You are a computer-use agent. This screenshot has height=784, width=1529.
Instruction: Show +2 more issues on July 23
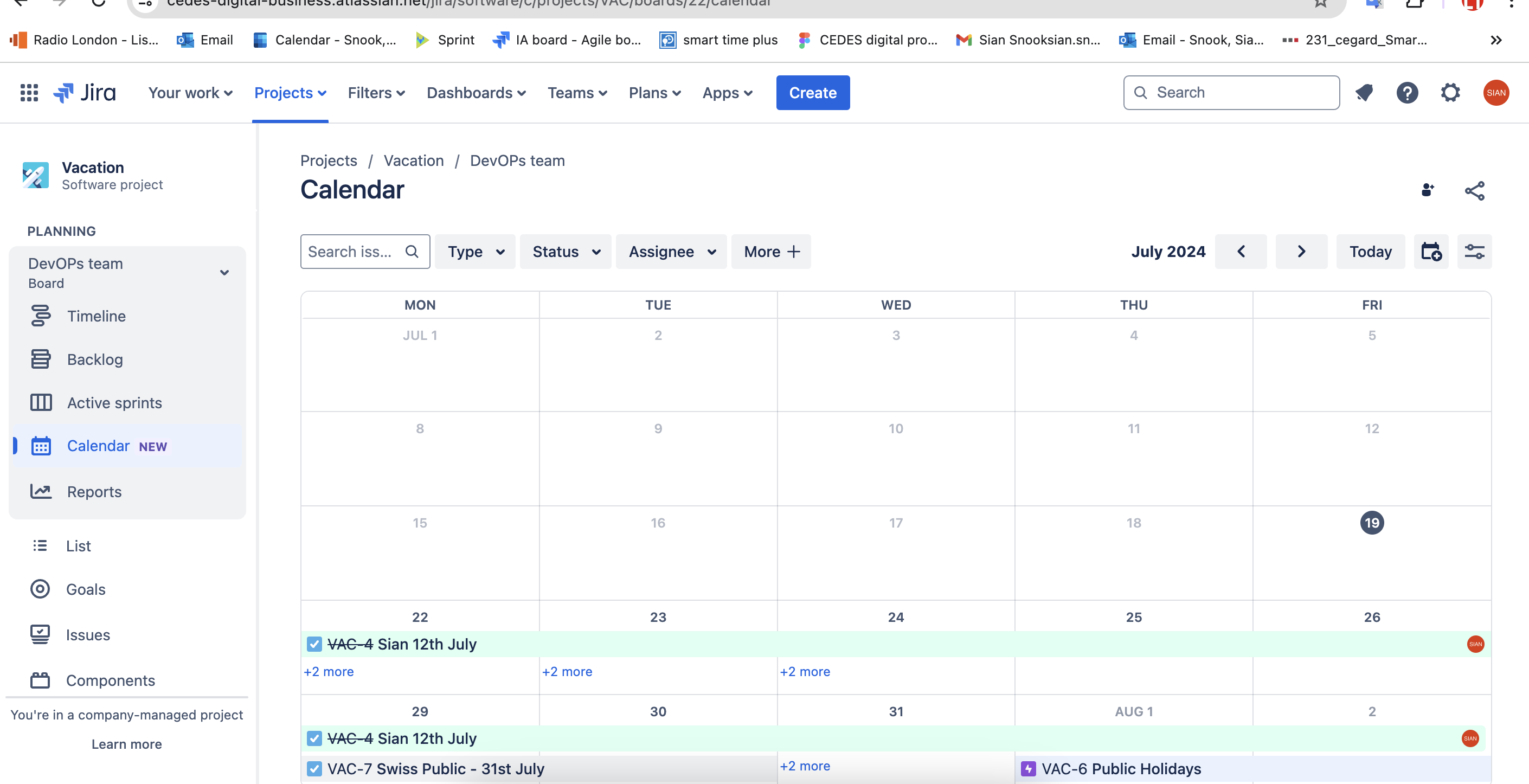click(x=567, y=671)
